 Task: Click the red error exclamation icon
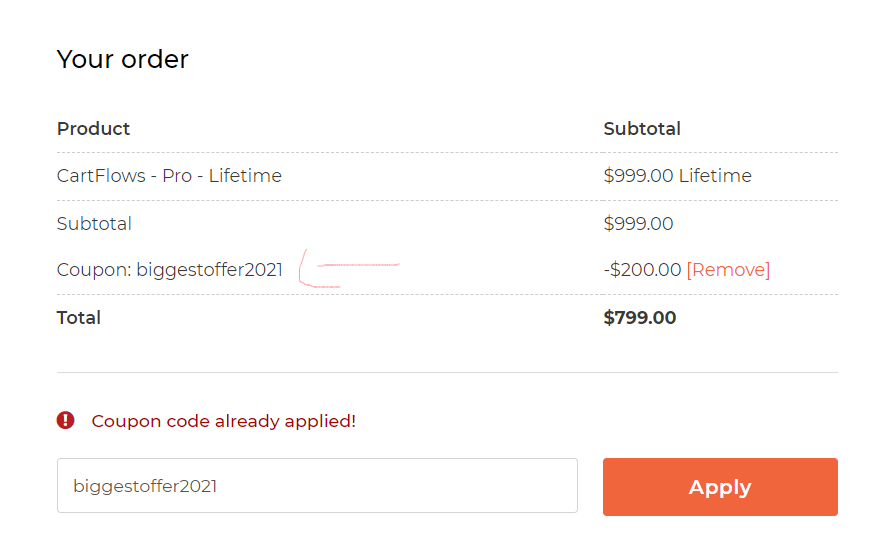(x=66, y=420)
